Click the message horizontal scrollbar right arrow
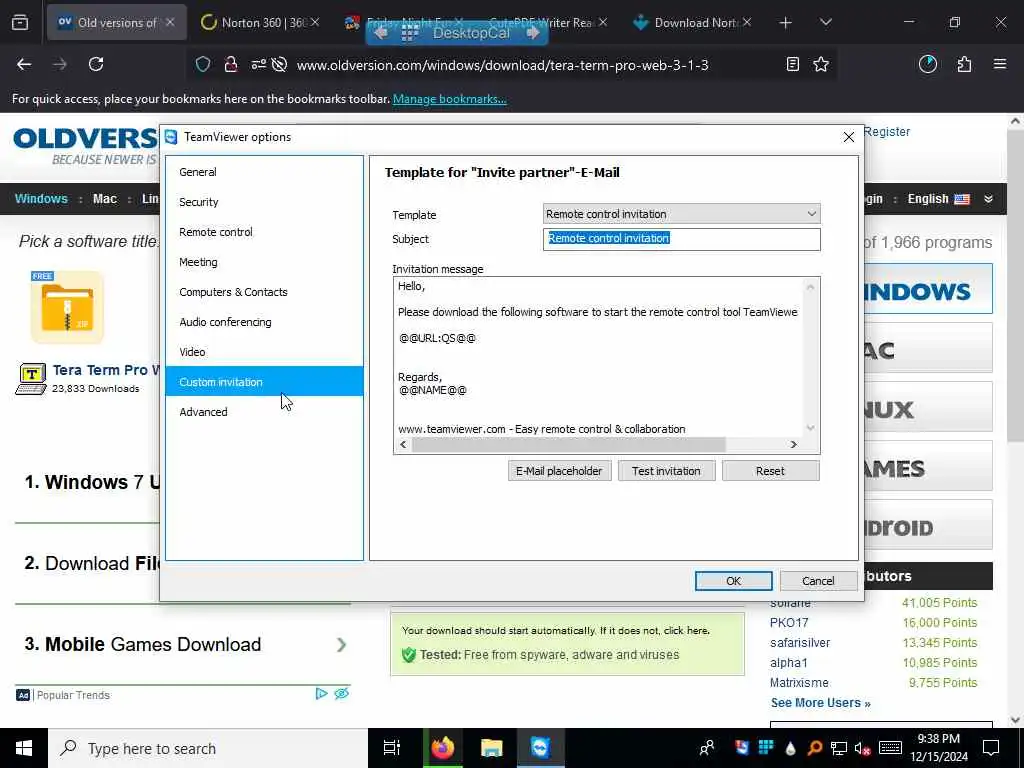Viewport: 1024px width, 768px height. point(793,445)
